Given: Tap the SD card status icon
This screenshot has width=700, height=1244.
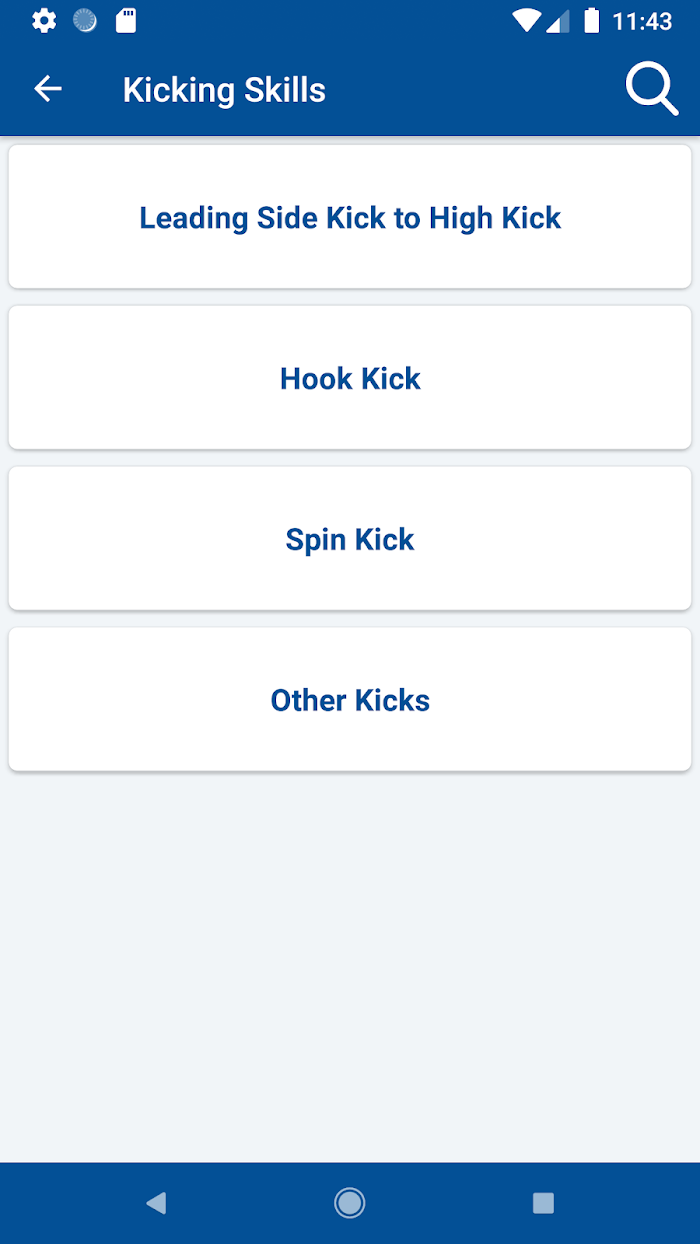Looking at the screenshot, I should [x=125, y=20].
